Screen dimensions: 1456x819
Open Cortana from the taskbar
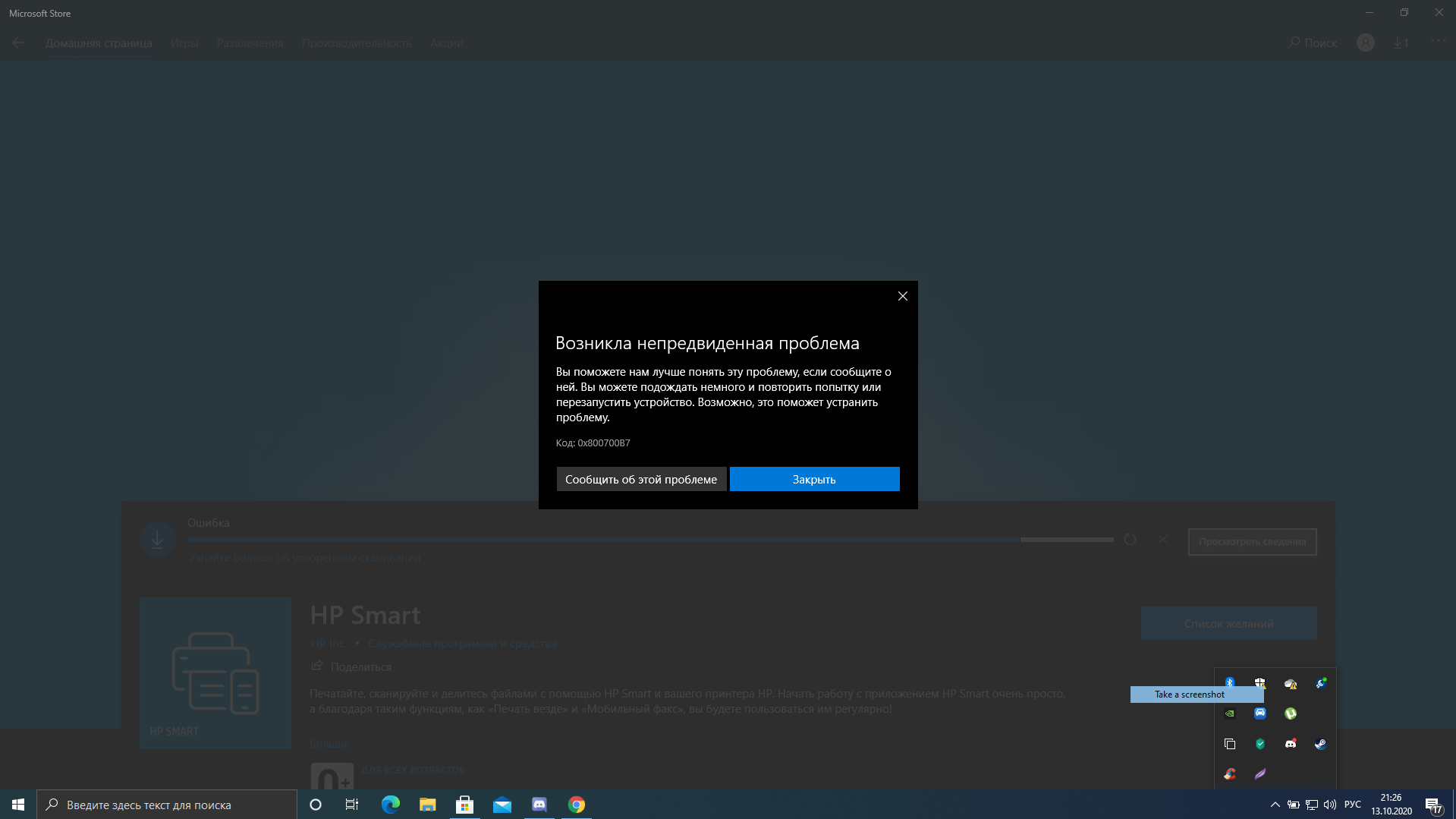tap(316, 805)
